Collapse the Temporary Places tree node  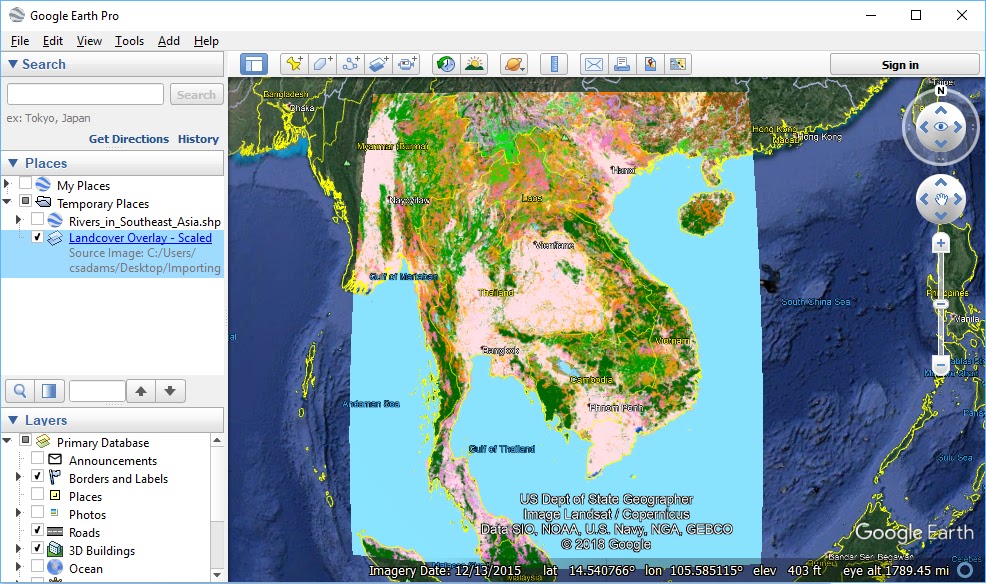click(x=7, y=202)
